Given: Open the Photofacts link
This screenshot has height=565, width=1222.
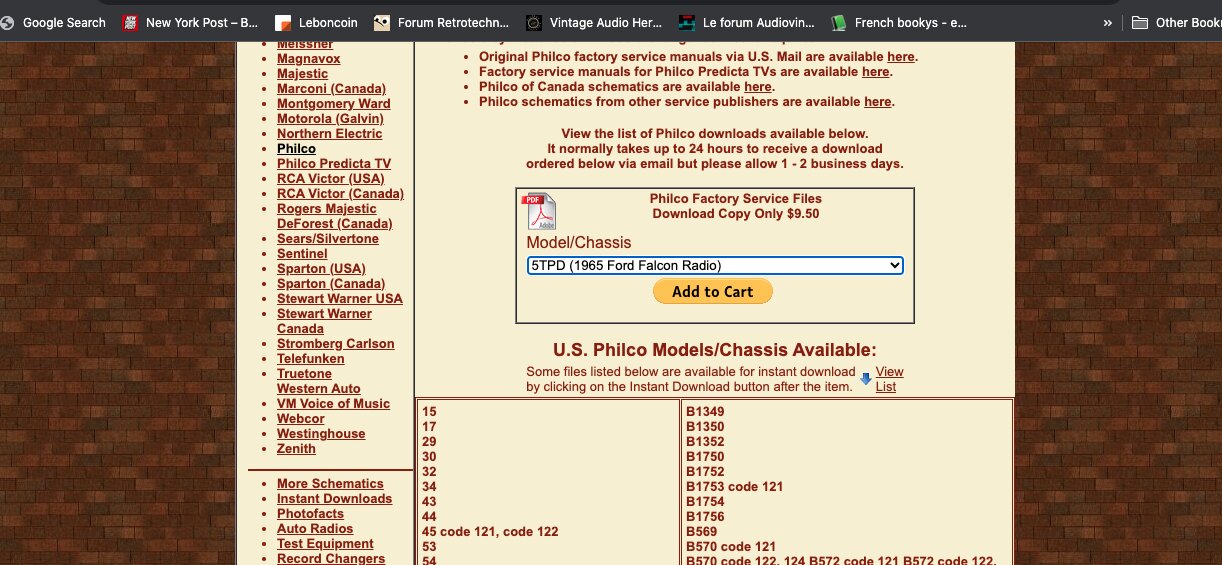Looking at the screenshot, I should point(310,514).
